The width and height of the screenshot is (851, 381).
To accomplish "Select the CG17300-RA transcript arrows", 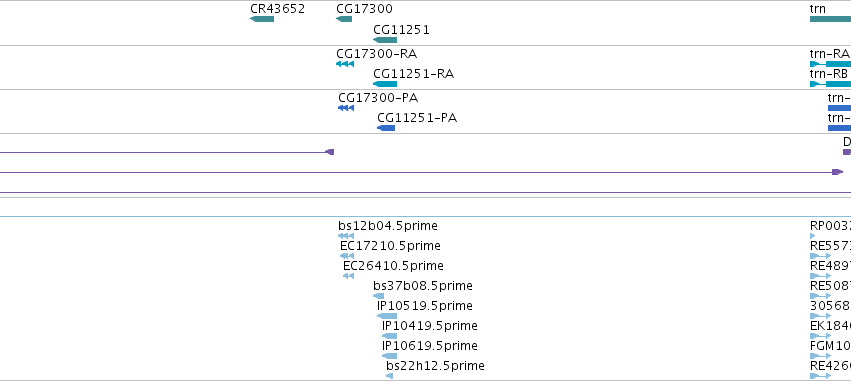I will [x=345, y=64].
